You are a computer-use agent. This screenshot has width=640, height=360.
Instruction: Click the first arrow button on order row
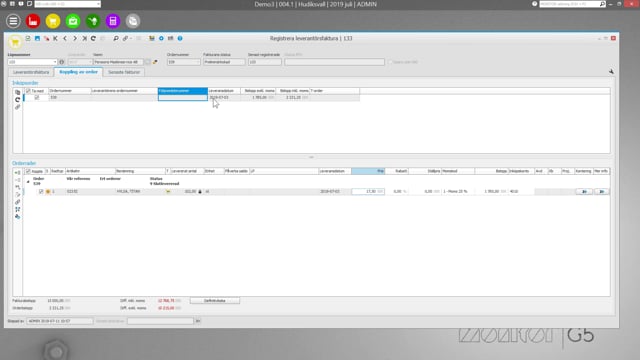point(584,191)
